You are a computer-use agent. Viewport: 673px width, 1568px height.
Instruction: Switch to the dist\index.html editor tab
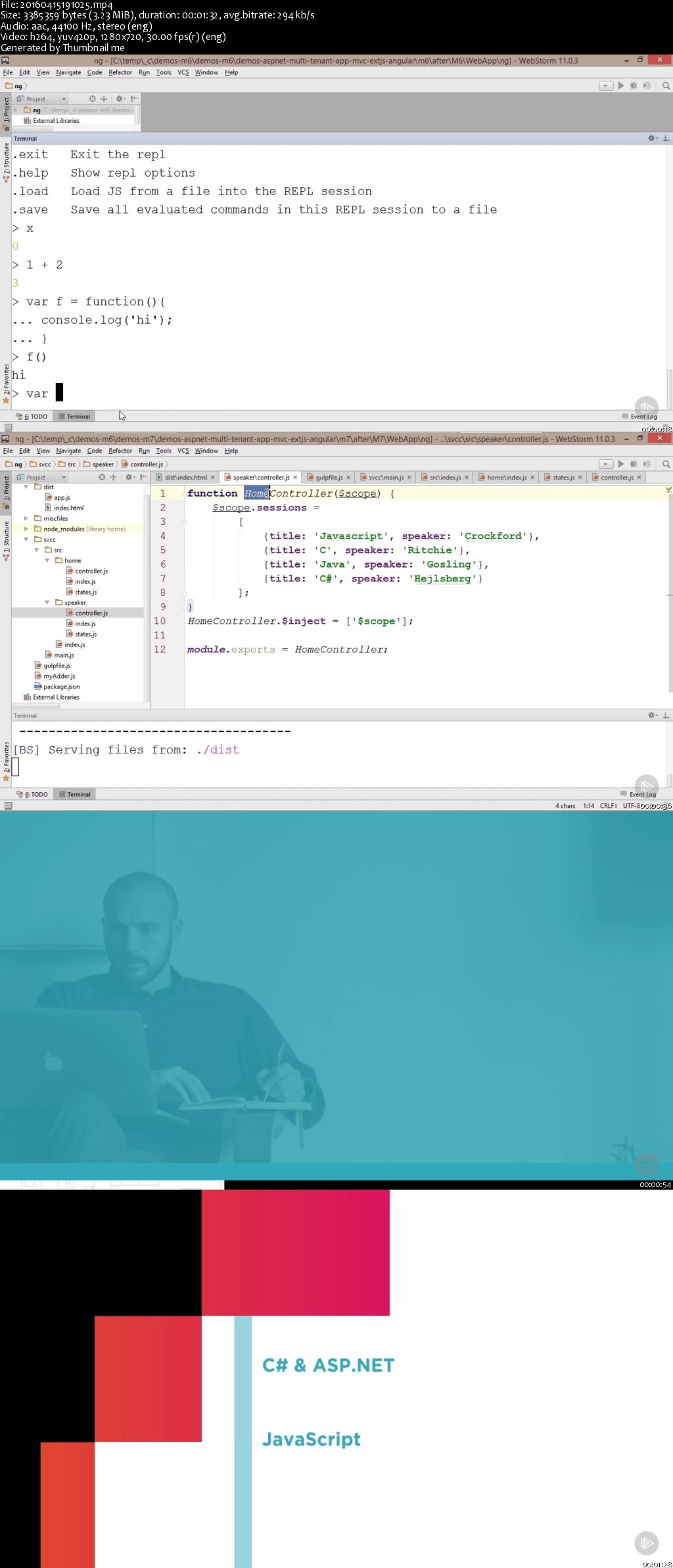pyautogui.click(x=185, y=478)
